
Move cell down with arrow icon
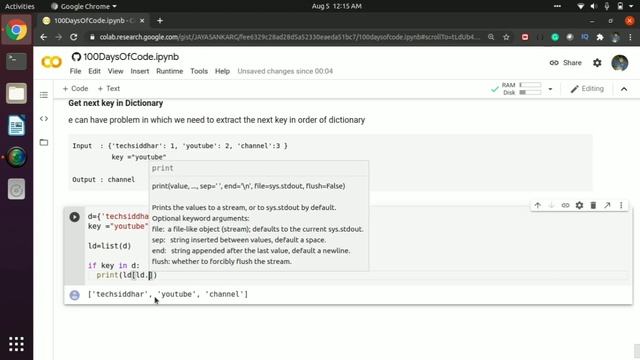(551, 205)
